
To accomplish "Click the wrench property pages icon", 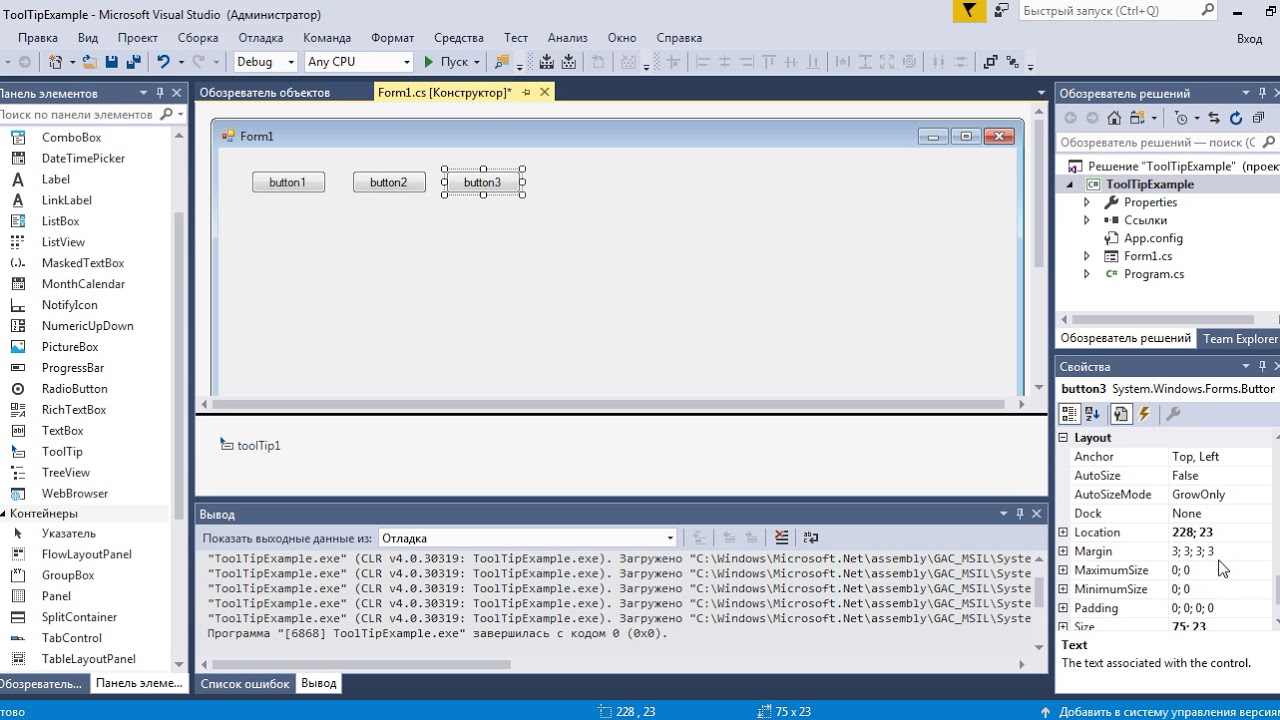I will coord(1174,414).
